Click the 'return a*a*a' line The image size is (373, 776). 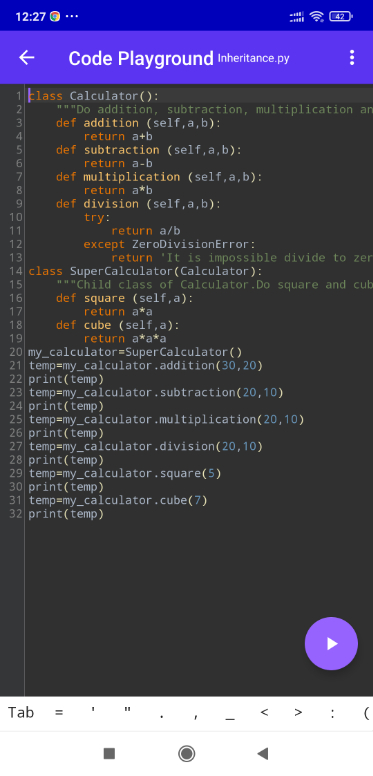point(125,339)
